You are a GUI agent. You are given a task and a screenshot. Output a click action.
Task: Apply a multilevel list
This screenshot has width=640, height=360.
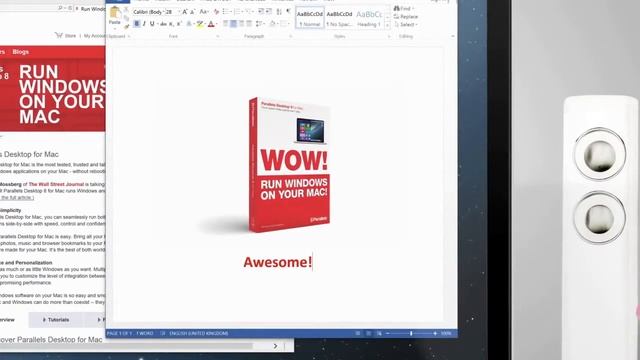(249, 12)
